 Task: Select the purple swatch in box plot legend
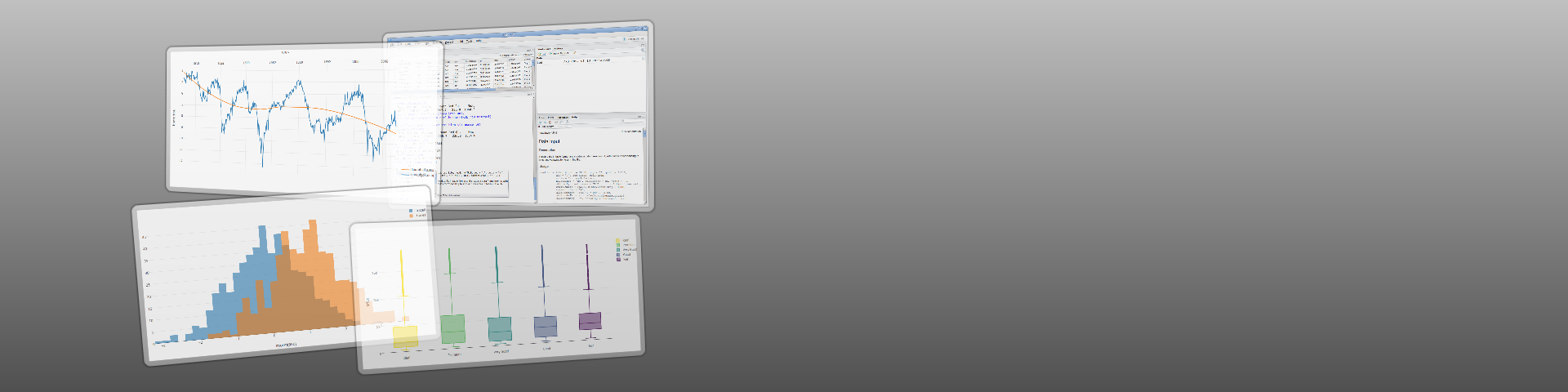[618, 260]
